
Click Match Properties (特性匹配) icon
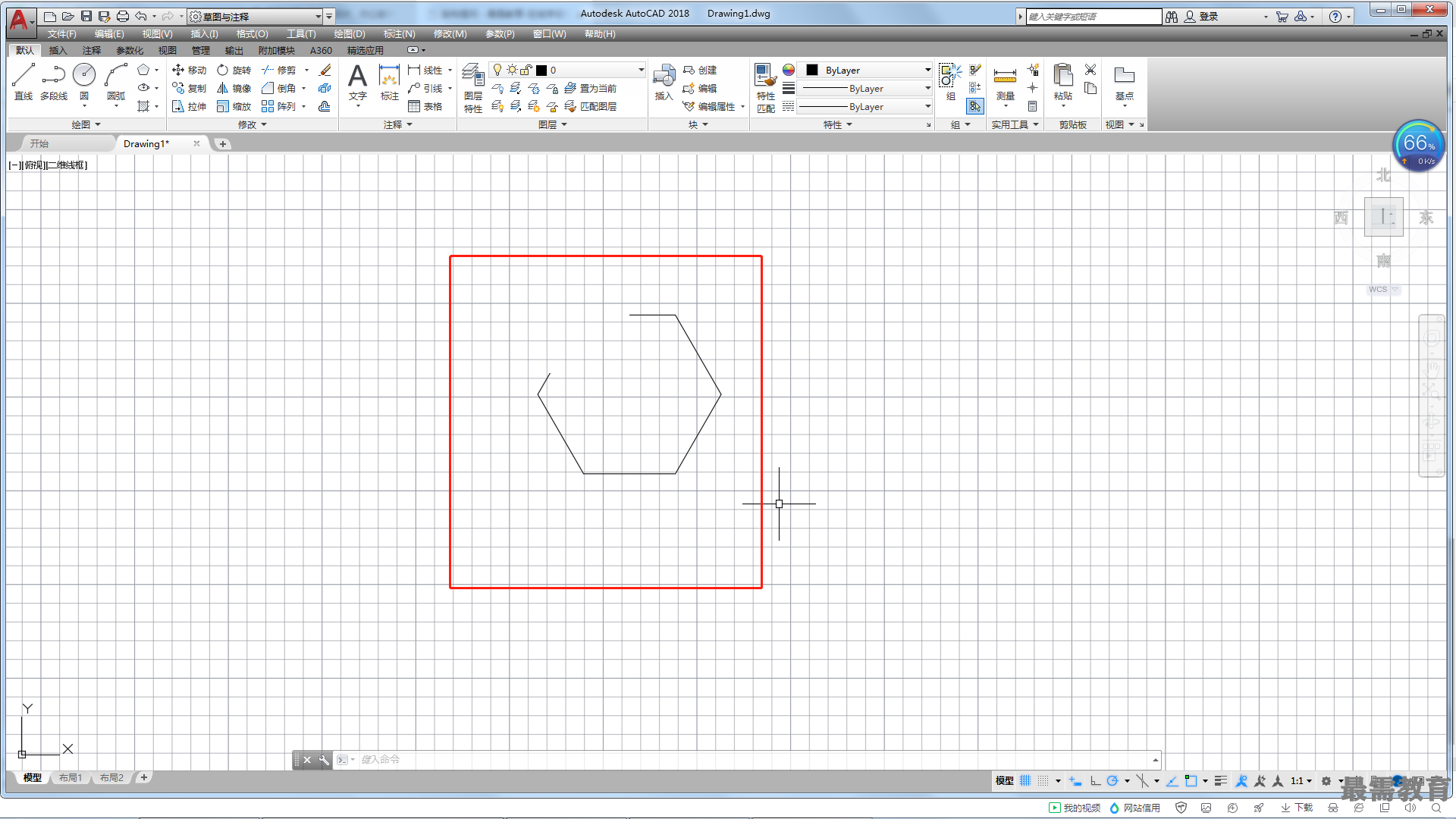click(x=766, y=88)
